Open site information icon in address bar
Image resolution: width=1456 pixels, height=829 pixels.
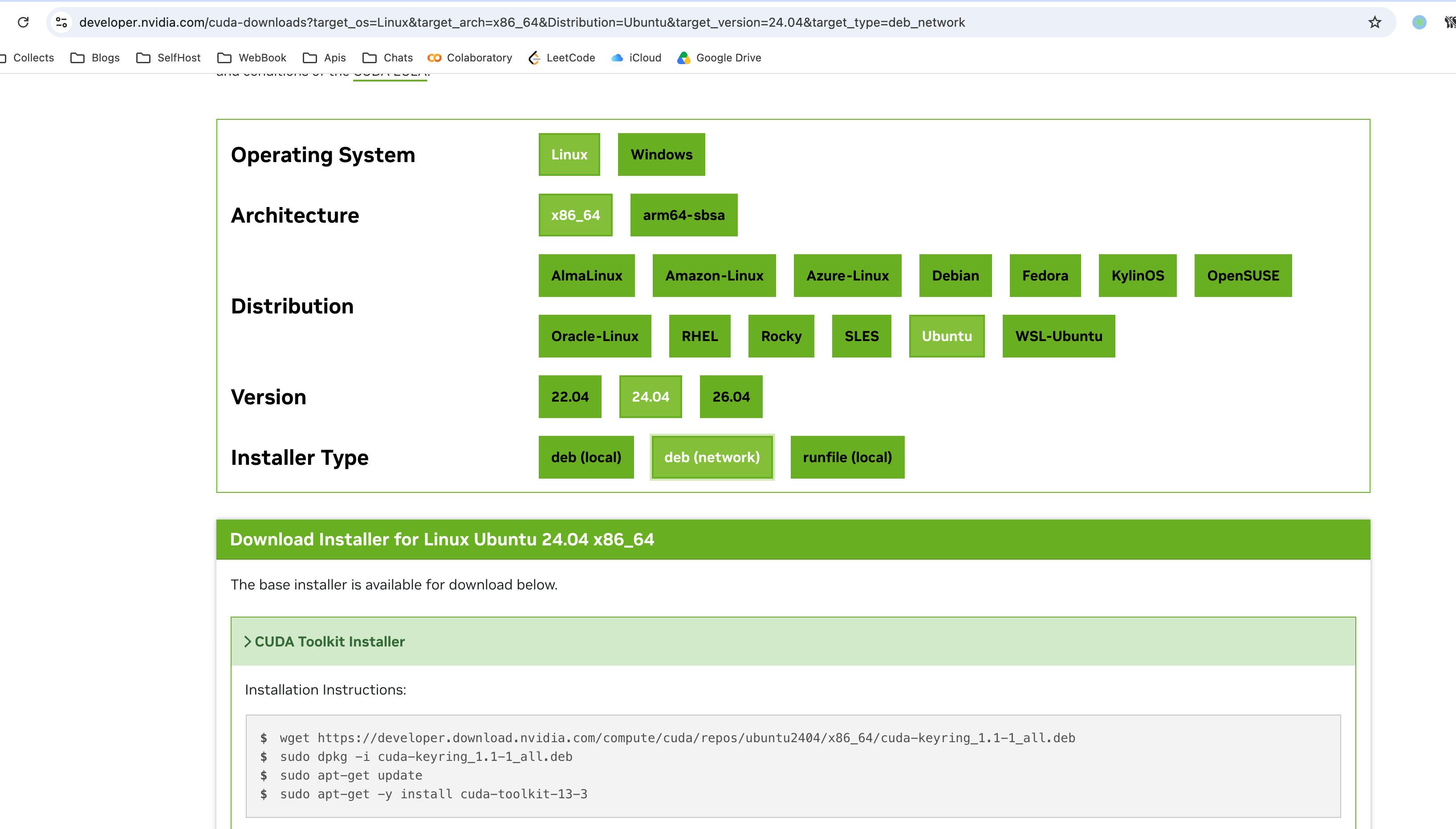coord(61,22)
